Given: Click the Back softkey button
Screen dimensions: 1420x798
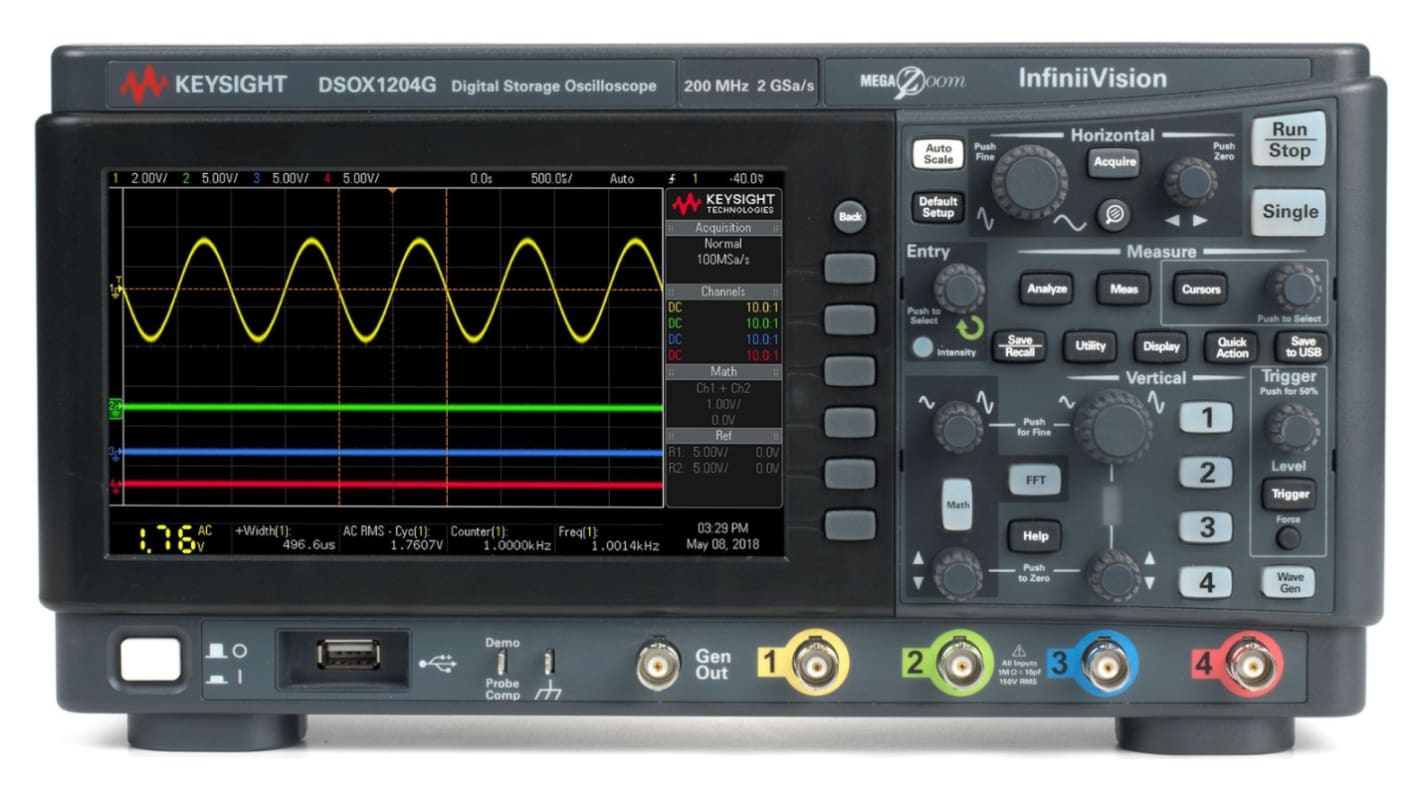Looking at the screenshot, I should point(850,216).
